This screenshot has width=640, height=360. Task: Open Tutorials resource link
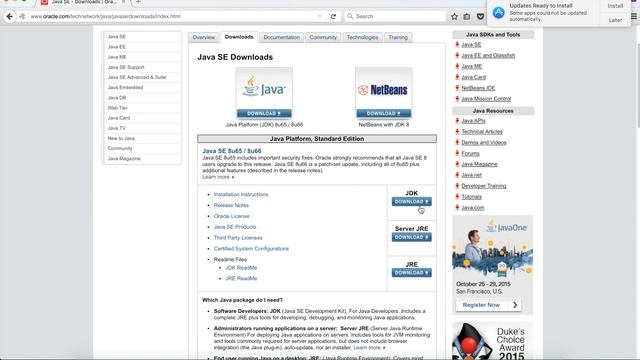pyautogui.click(x=471, y=197)
